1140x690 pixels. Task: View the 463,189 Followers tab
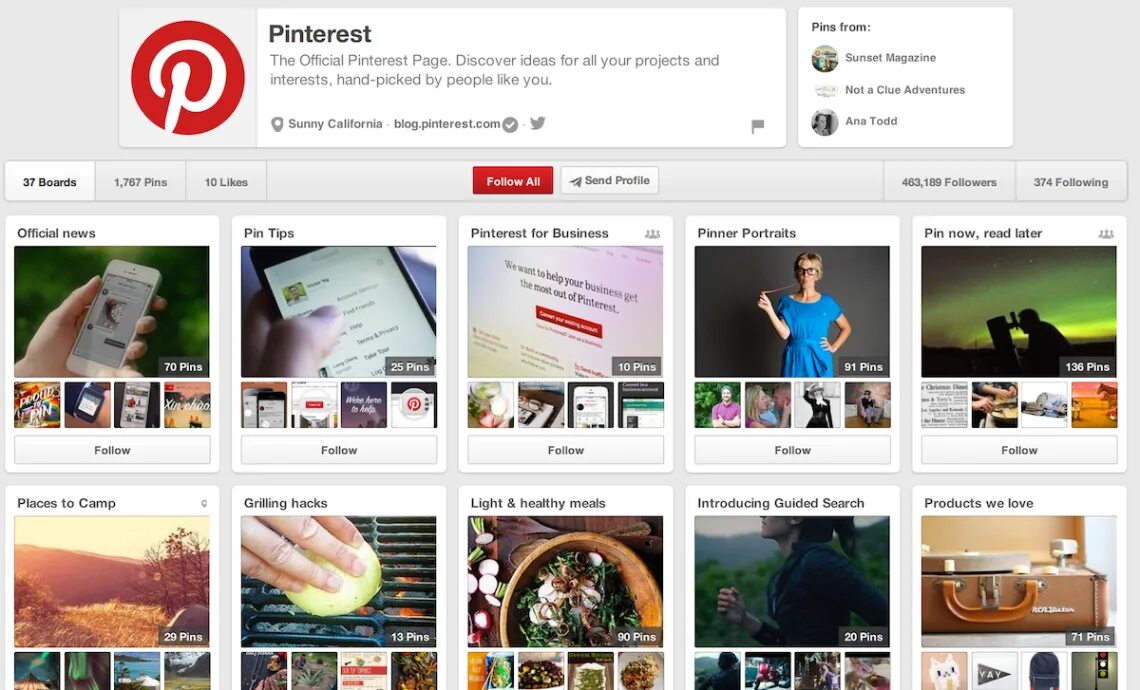pos(949,182)
